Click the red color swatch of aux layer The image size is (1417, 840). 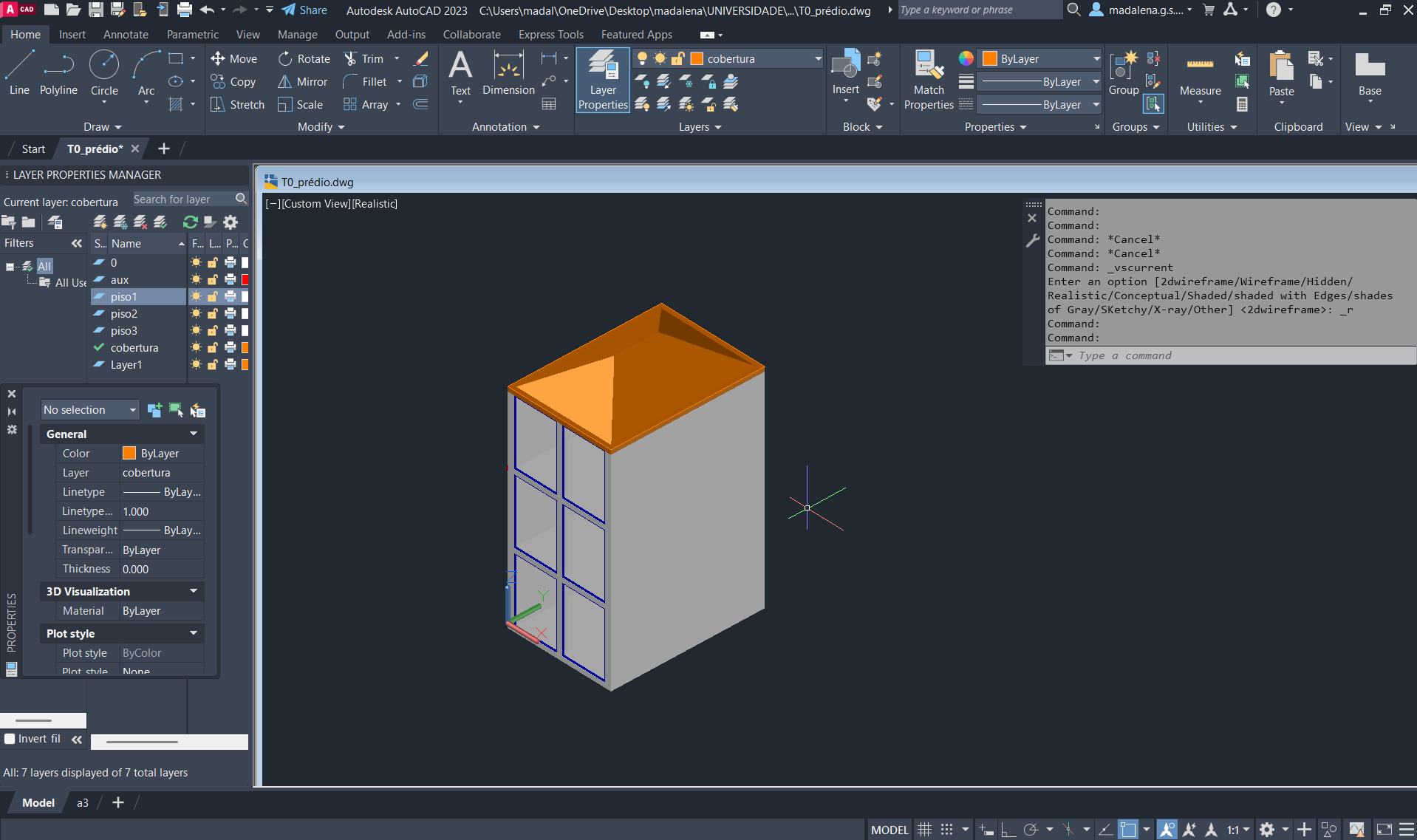coord(245,280)
